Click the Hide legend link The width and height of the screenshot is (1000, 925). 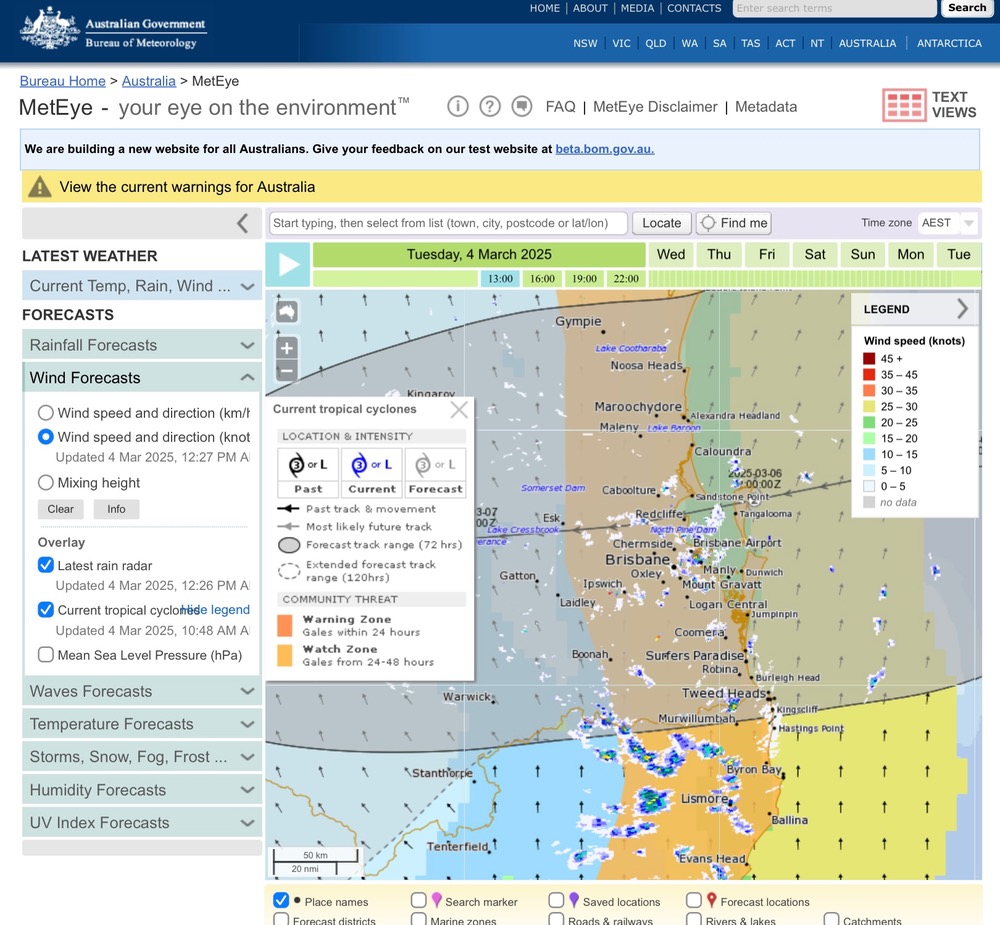(216, 610)
